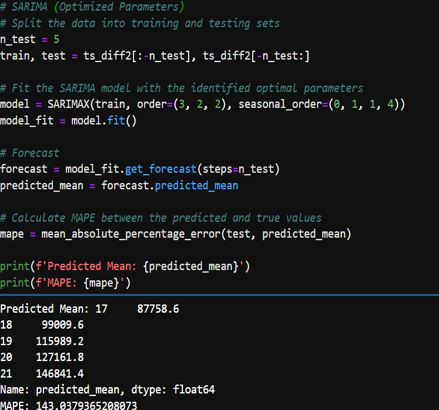Click the comment 'Fit the SARIMA model'
The image size is (439, 410).
pyautogui.click(x=182, y=88)
